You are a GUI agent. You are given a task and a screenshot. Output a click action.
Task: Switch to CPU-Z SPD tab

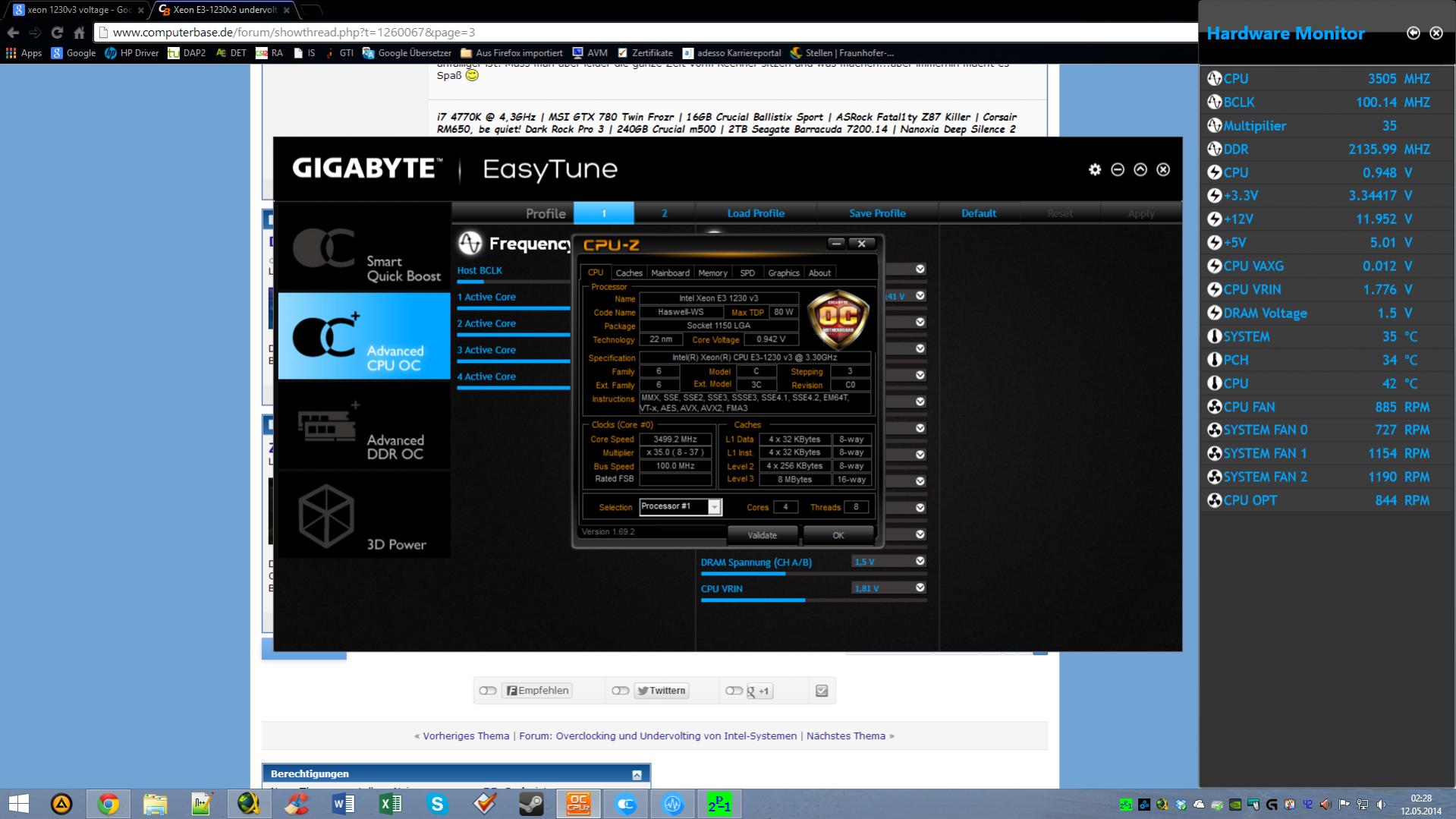click(x=747, y=273)
